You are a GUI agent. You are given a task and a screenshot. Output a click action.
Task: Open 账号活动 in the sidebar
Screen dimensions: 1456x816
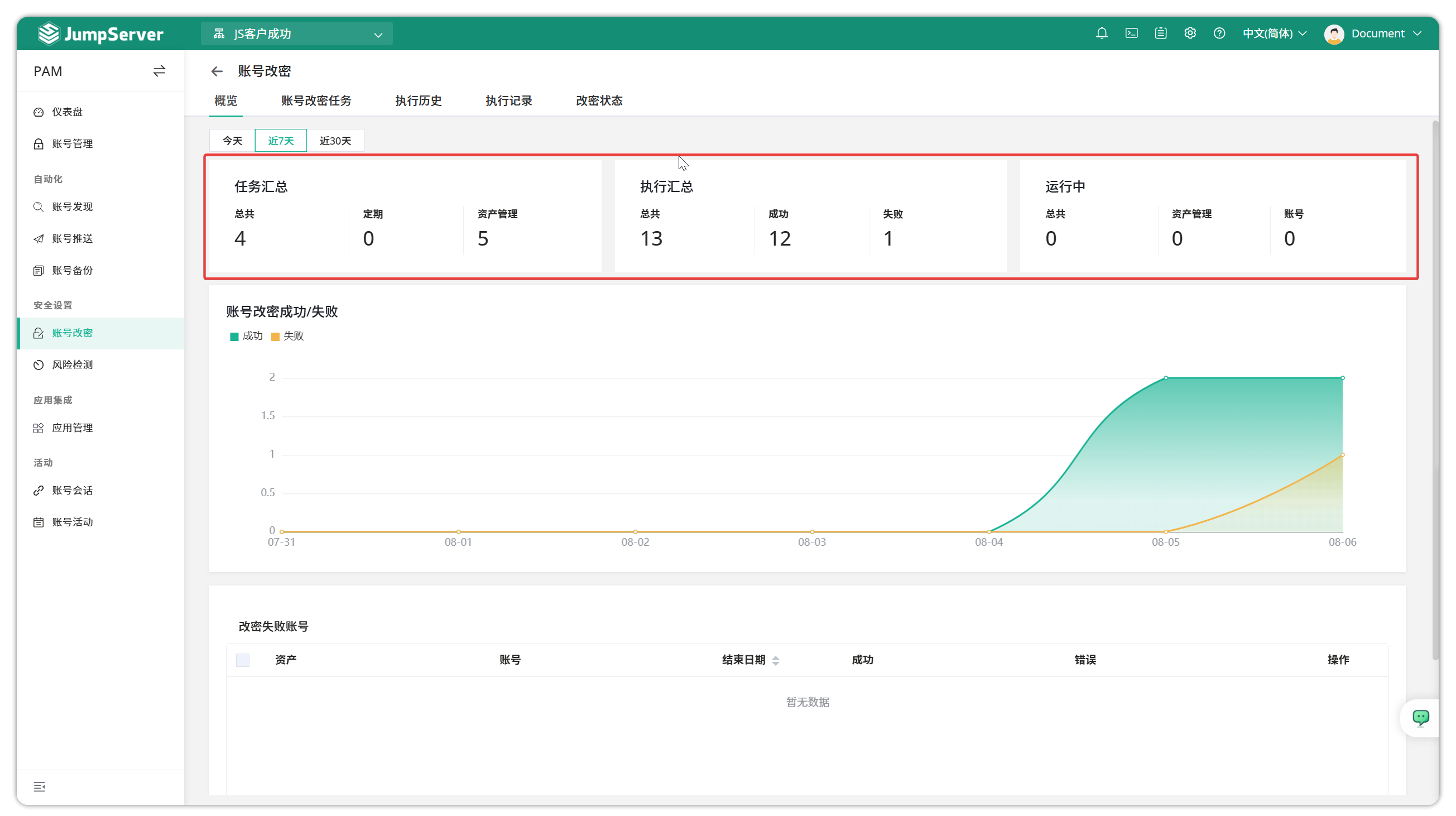click(100, 522)
